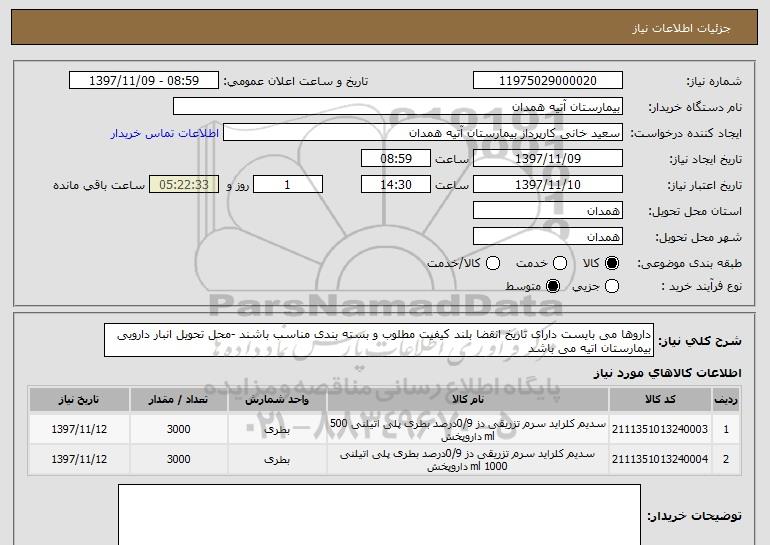Click the کد کالا column header
The width and height of the screenshot is (770, 545).
660,400
